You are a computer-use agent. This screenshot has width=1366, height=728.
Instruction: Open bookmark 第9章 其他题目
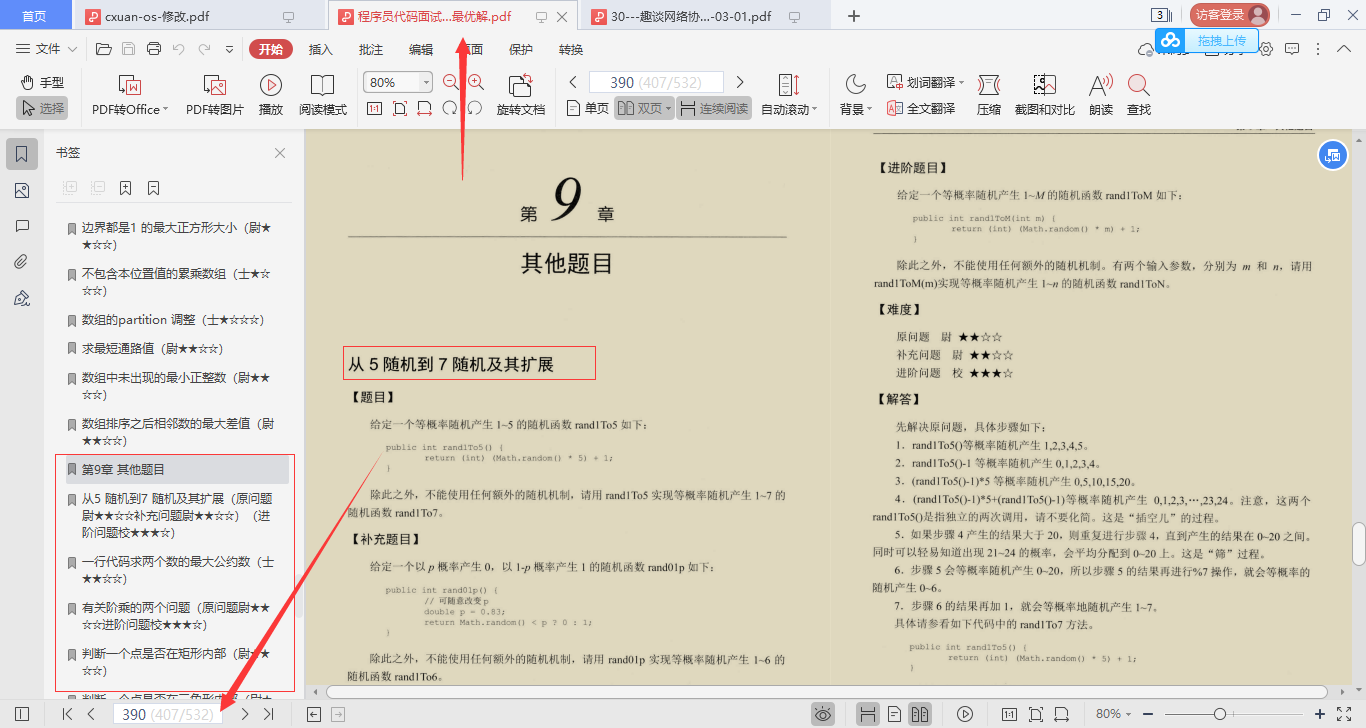coord(178,469)
